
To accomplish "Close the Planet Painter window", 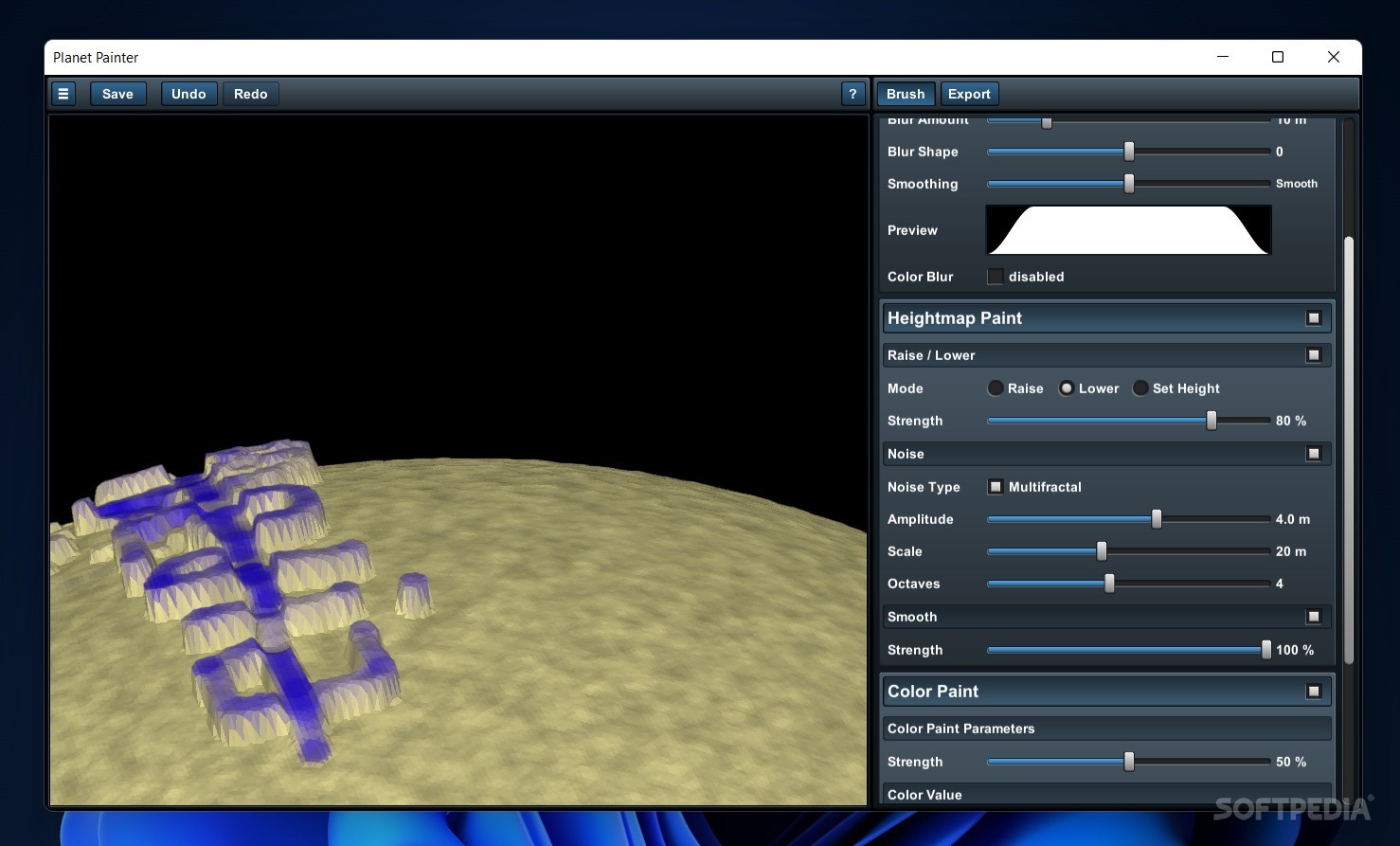I will [1334, 57].
